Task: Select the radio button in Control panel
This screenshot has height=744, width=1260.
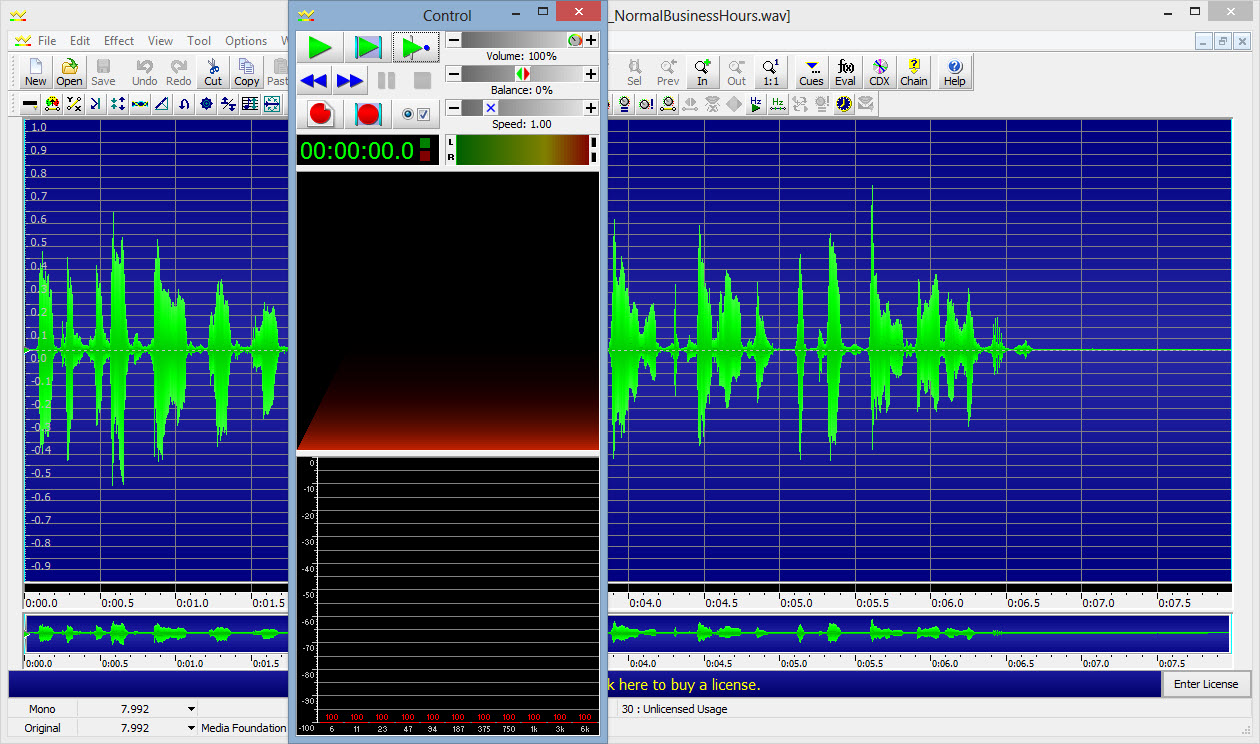Action: click(407, 114)
